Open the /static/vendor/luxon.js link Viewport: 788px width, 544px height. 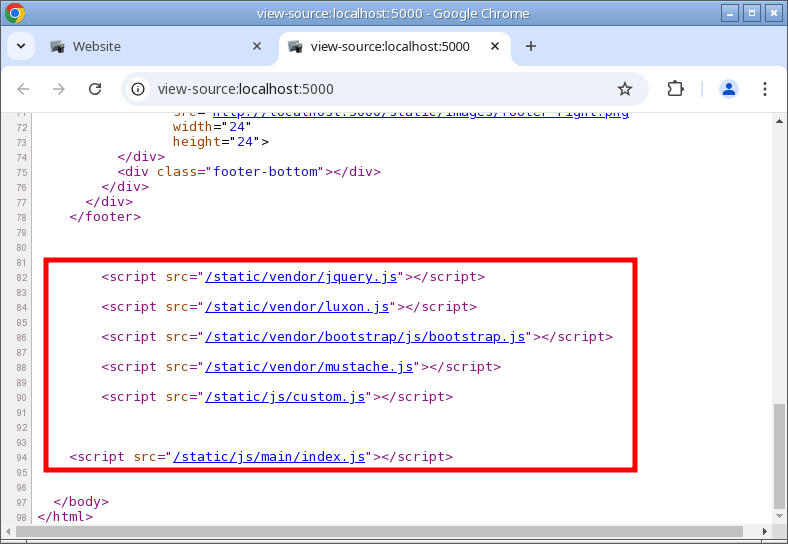click(x=297, y=307)
